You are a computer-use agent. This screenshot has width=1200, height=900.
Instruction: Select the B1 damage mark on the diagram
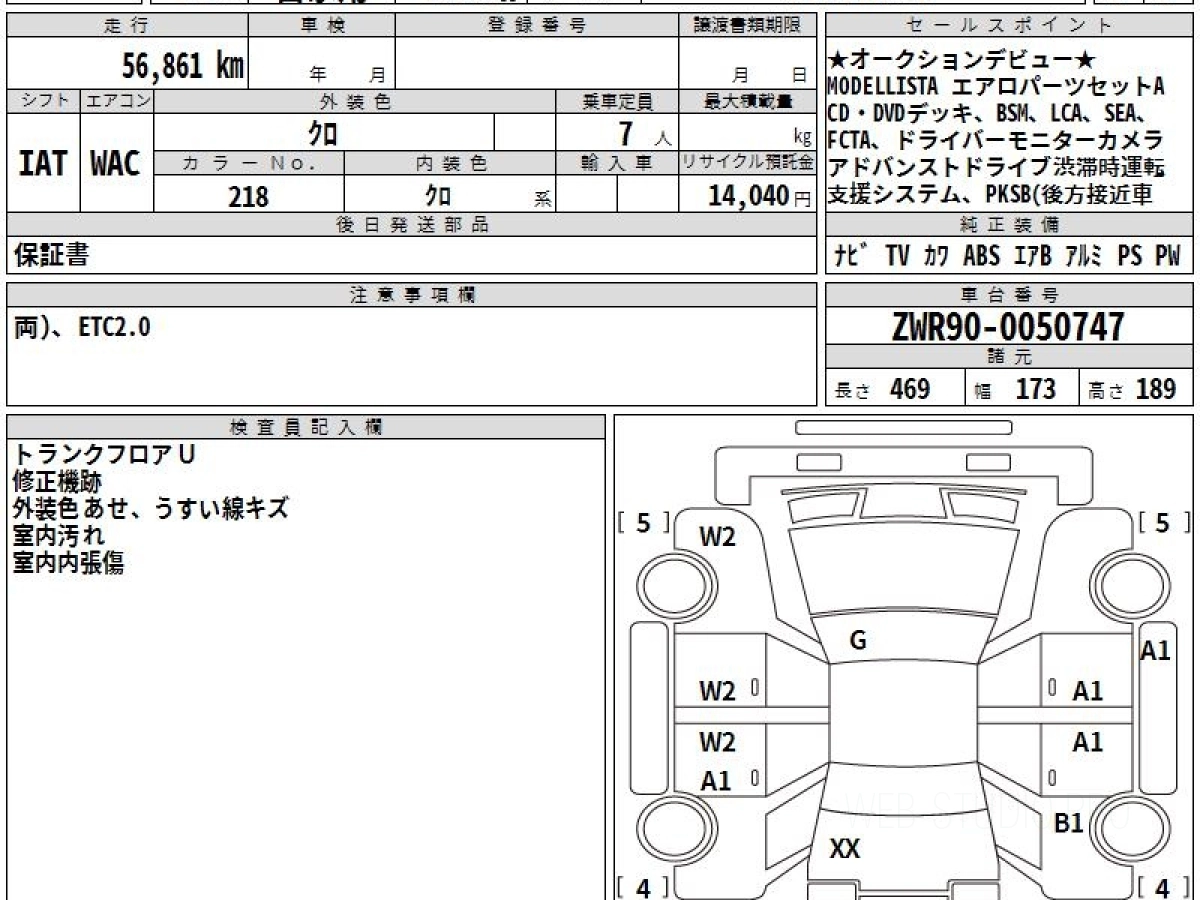(1069, 823)
